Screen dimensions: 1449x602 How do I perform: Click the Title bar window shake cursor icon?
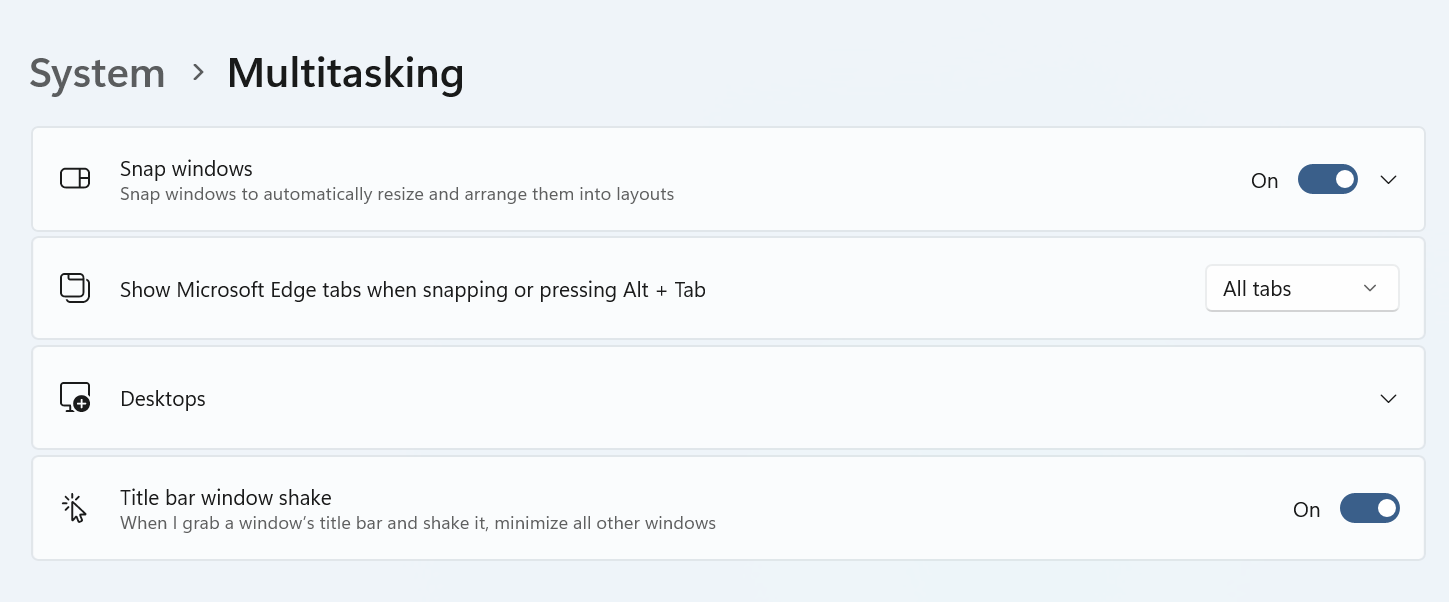(74, 507)
